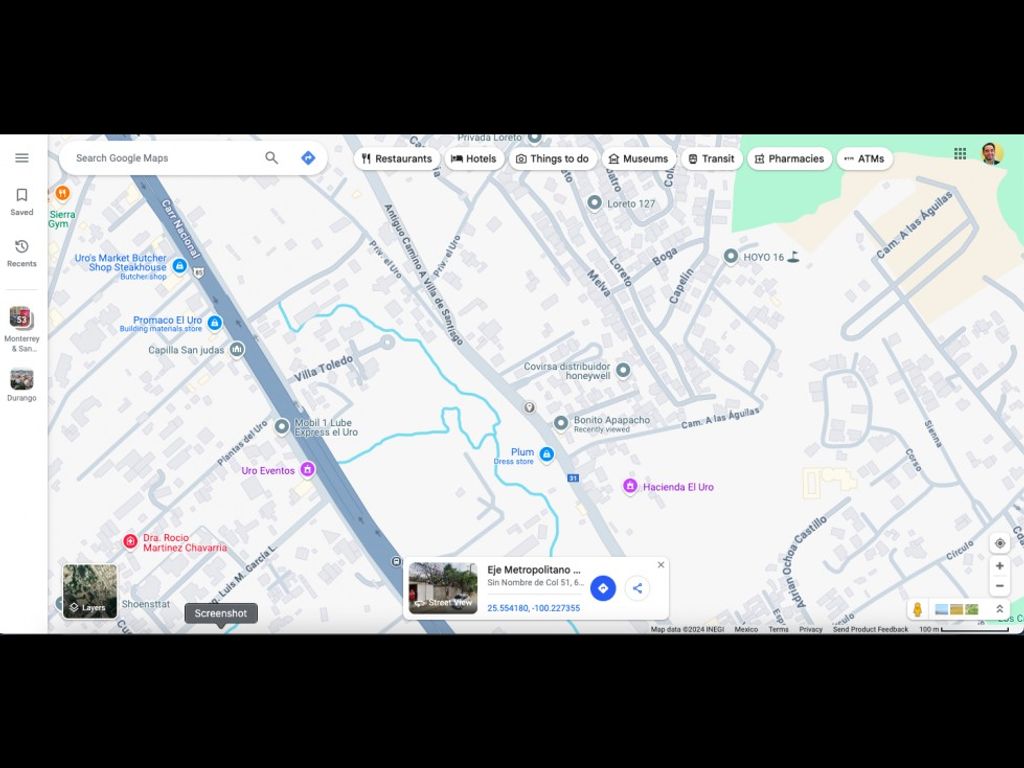1024x768 pixels.
Task: Open Street View thumbnail in location card
Action: [x=443, y=588]
